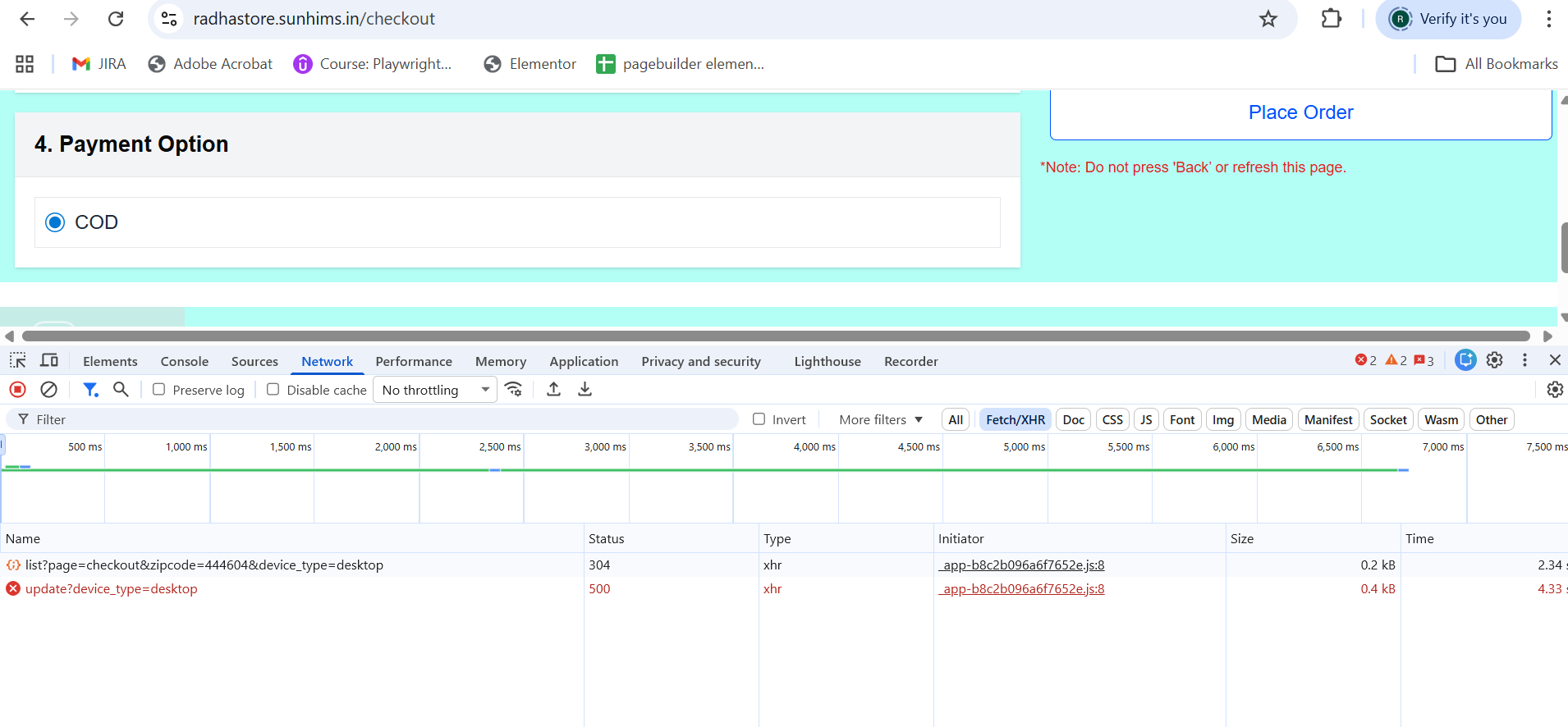Click the page horizontal scrollbar
Image resolution: width=1568 pixels, height=727 pixels.
coord(776,336)
